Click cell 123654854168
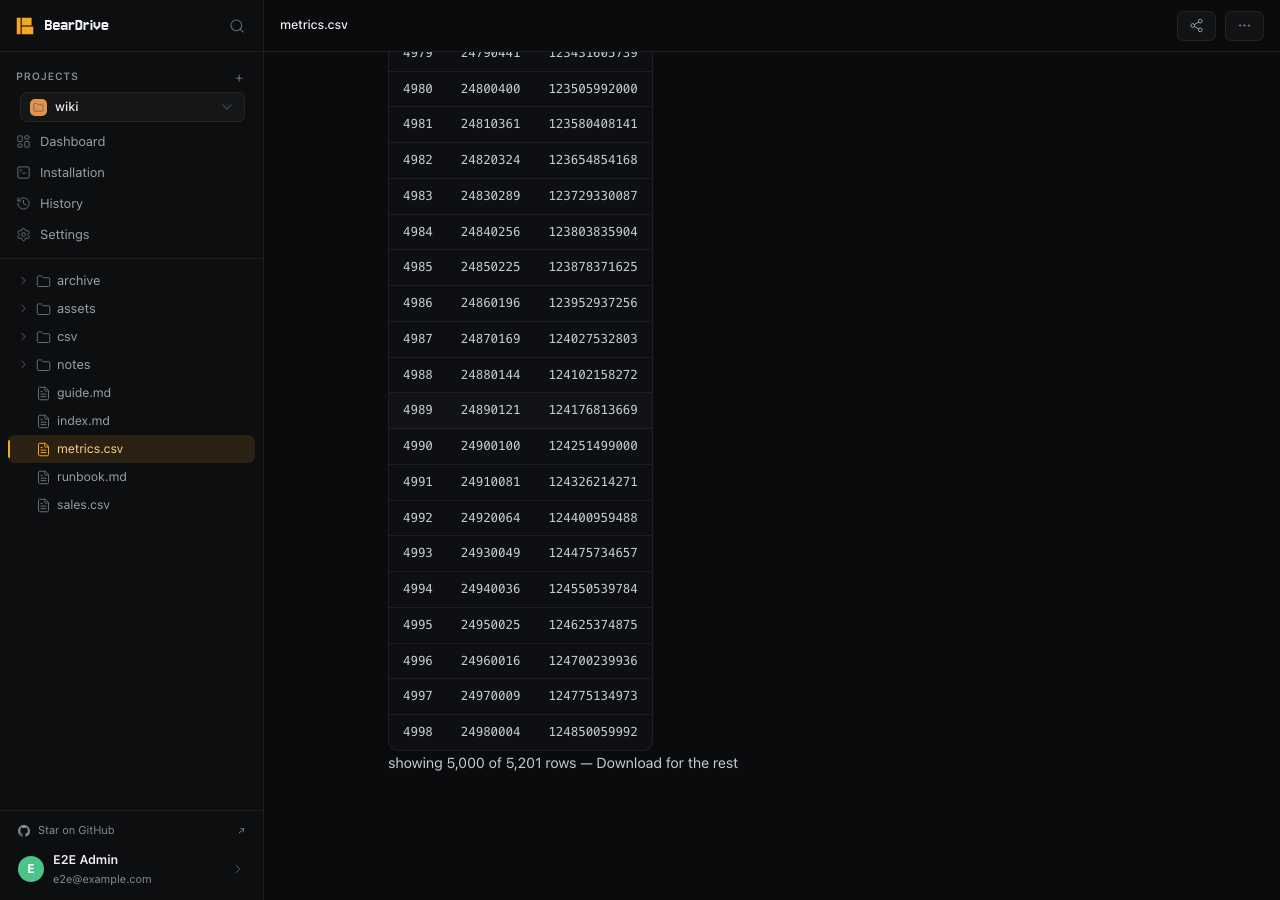 coord(593,160)
